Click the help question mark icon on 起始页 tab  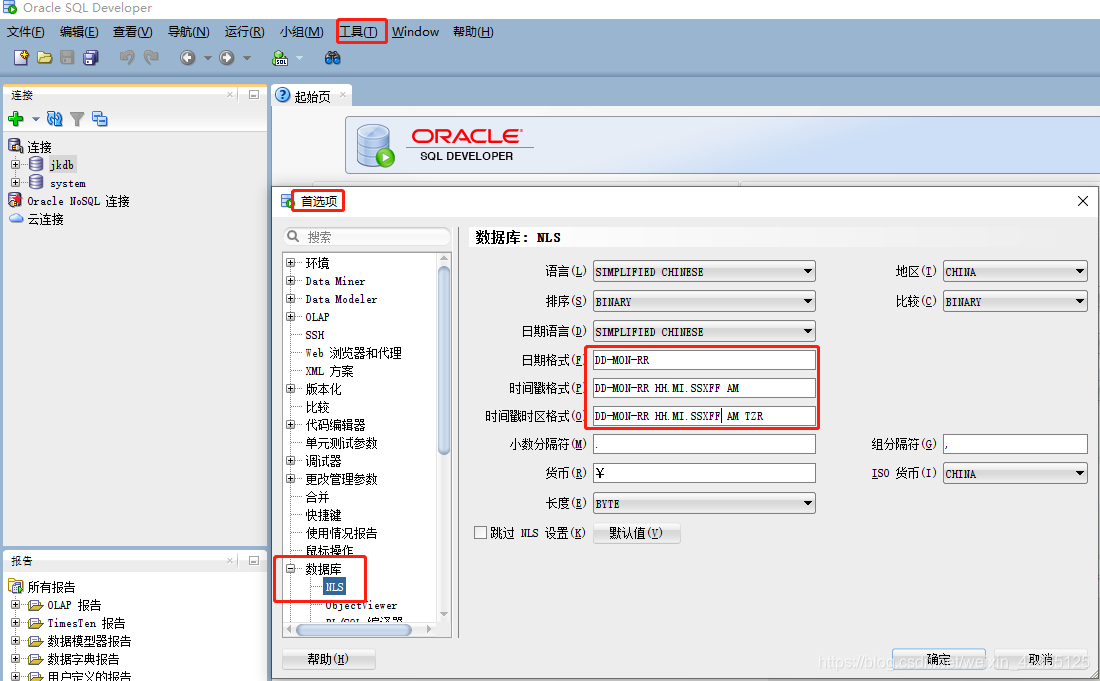(x=283, y=95)
